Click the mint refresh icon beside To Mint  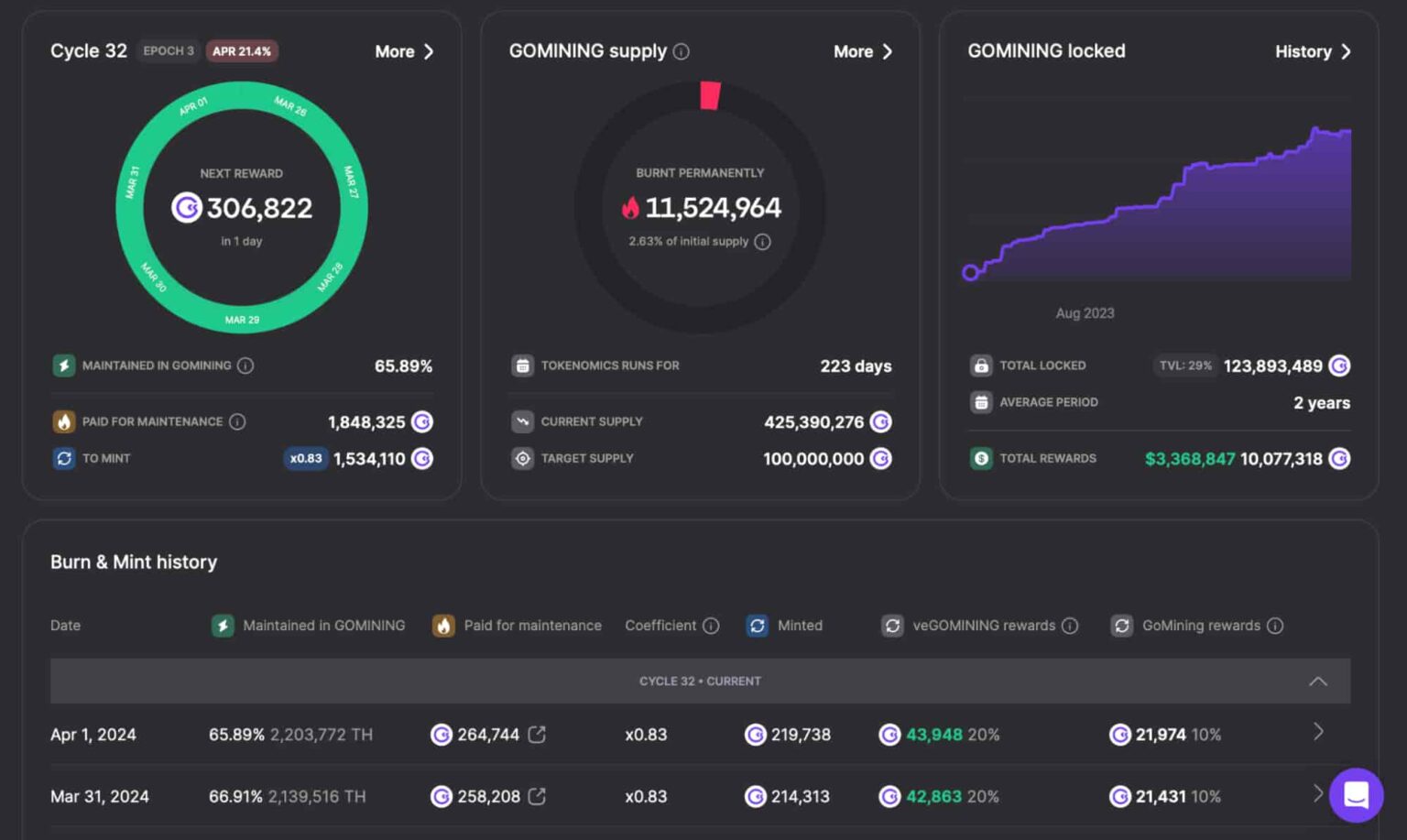[62, 458]
